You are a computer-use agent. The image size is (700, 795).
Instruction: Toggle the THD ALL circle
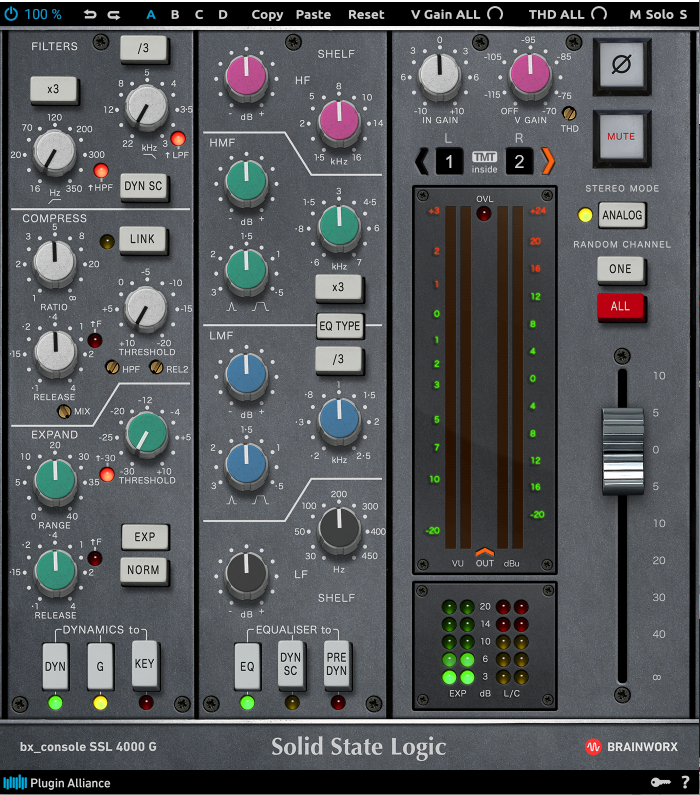599,14
